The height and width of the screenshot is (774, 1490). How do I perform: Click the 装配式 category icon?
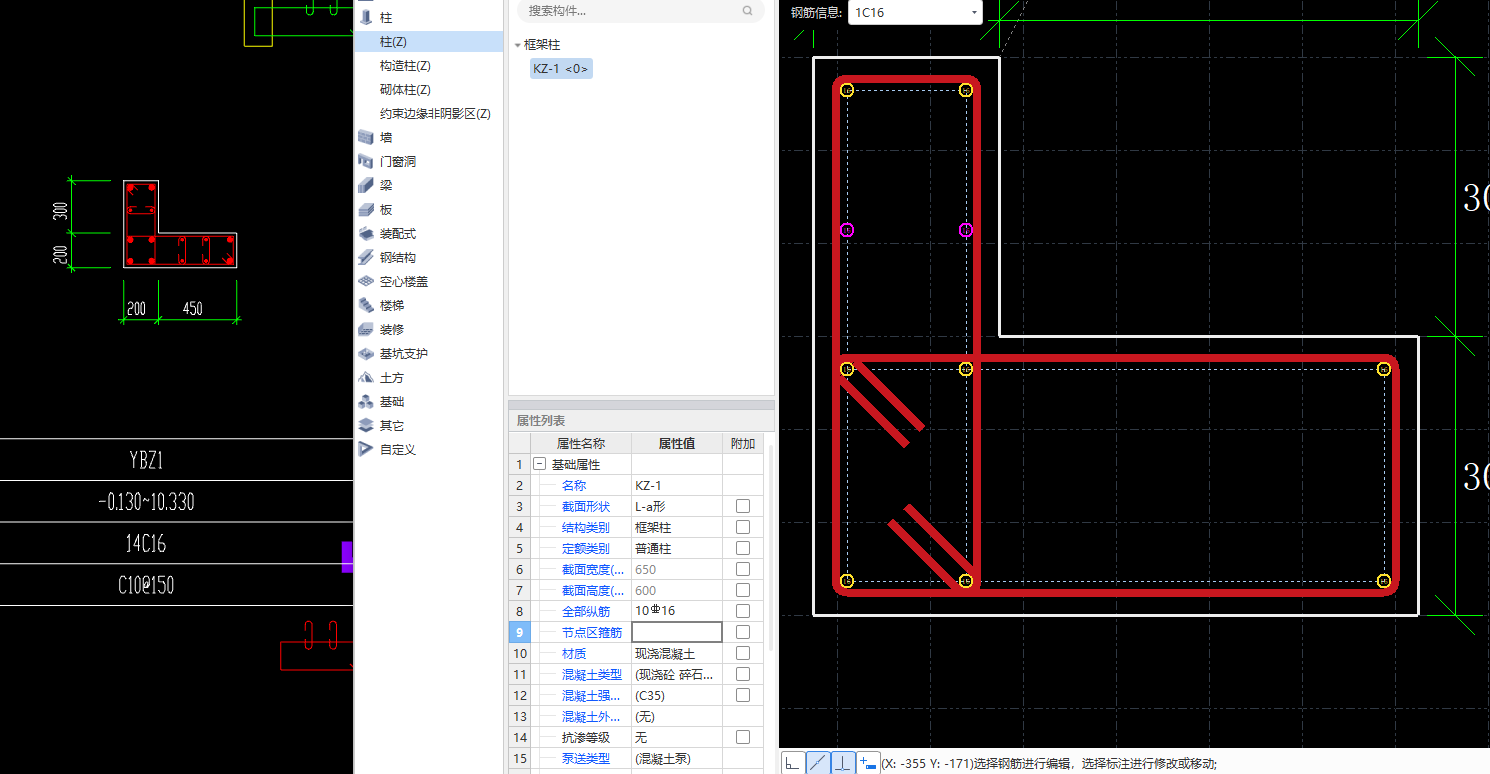coord(365,233)
